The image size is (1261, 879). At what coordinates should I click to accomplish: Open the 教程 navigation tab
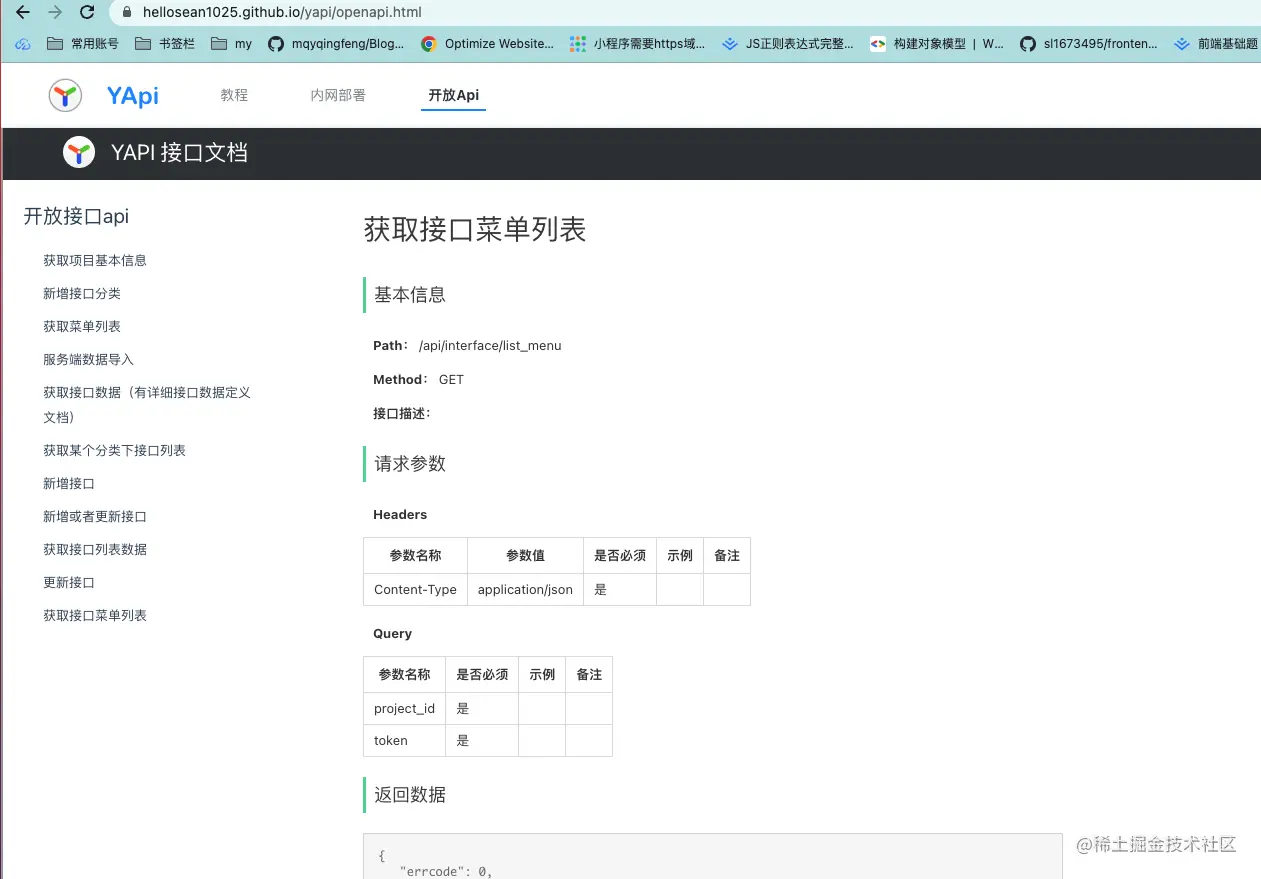pyautogui.click(x=234, y=95)
